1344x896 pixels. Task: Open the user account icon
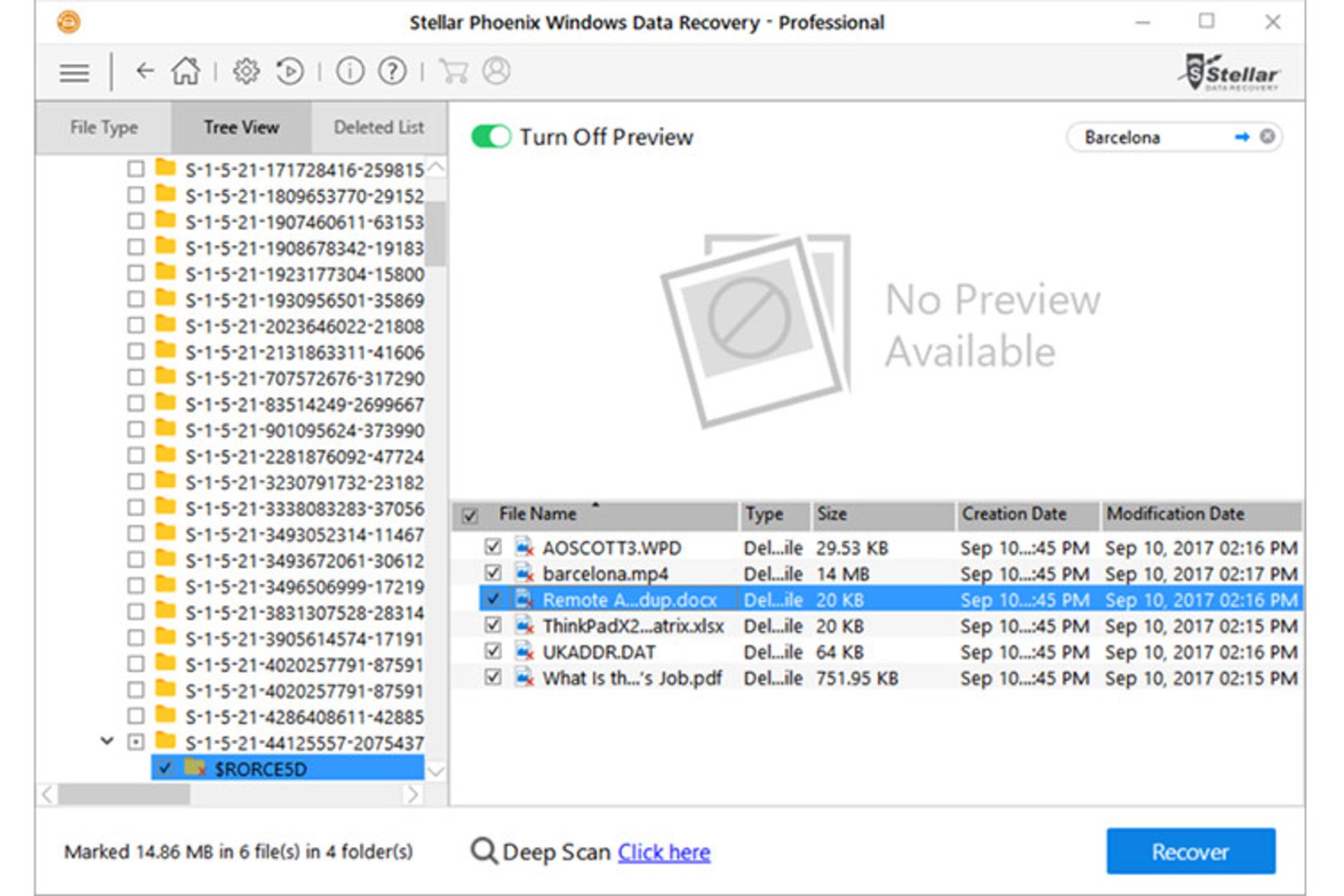[x=496, y=71]
